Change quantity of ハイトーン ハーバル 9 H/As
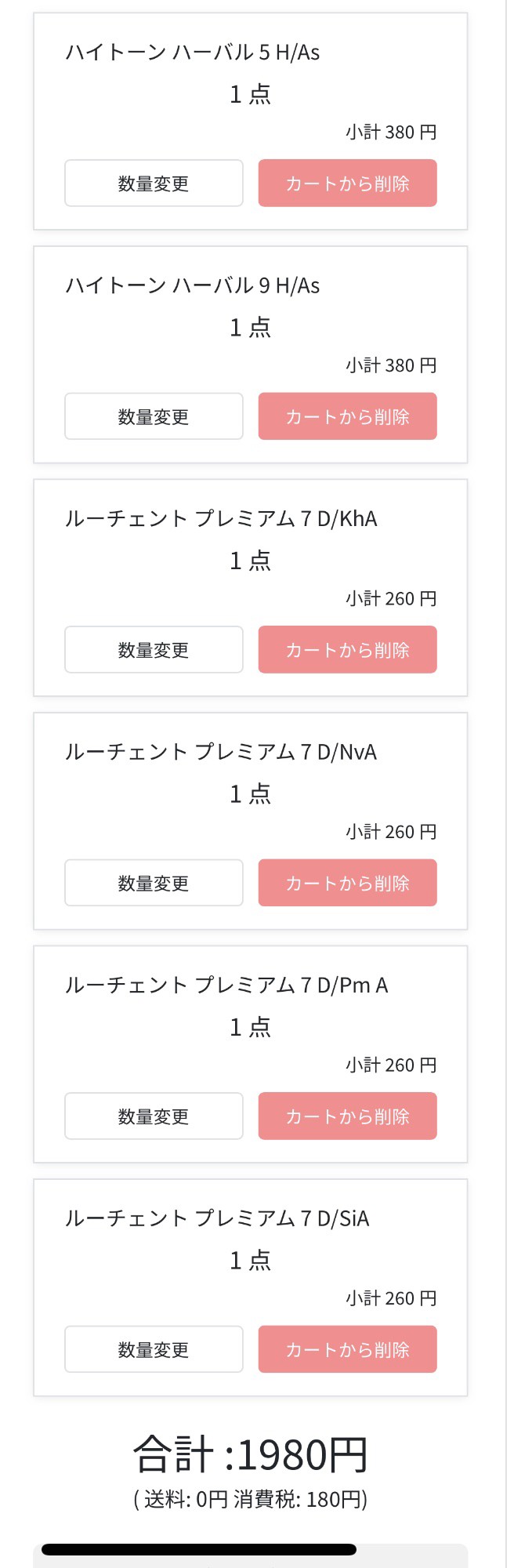The width and height of the screenshot is (514, 1568). coord(154,416)
